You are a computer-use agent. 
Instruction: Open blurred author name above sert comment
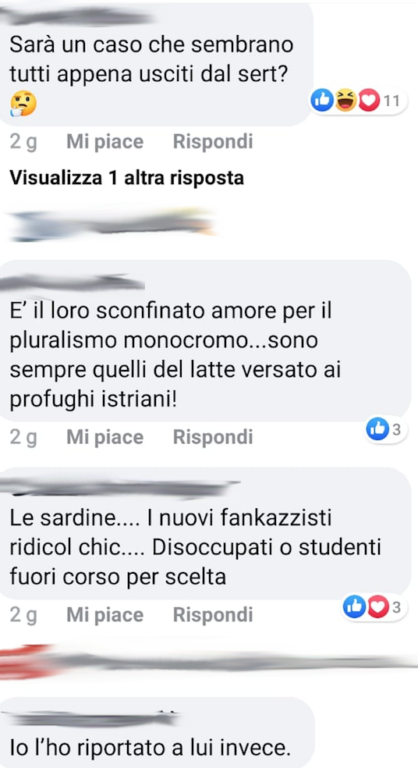[x=77, y=18]
